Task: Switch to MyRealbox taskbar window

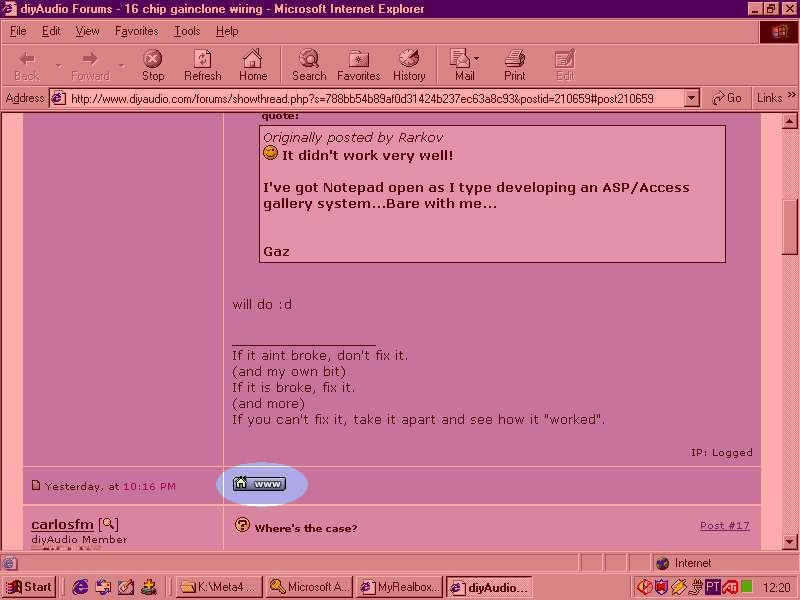Action: tap(399, 587)
